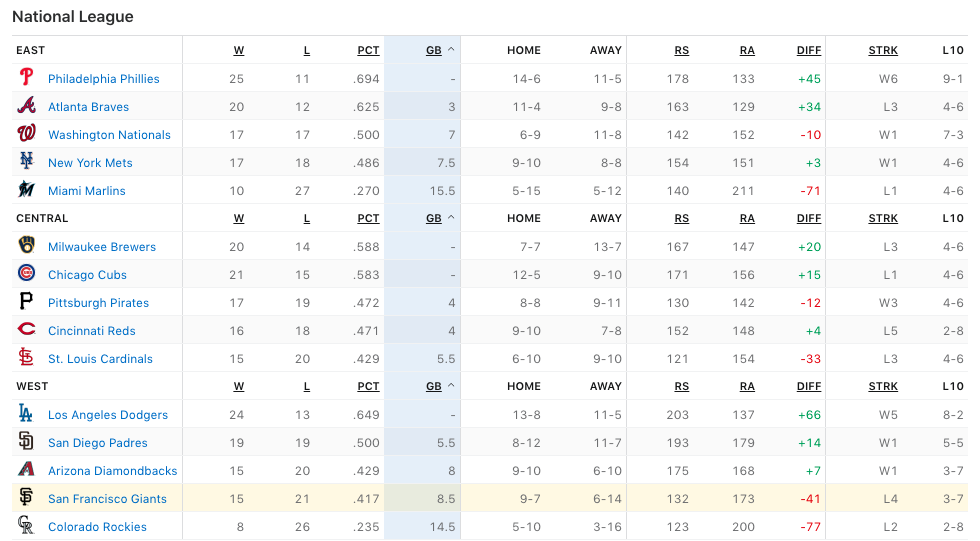Click the New York Mets logo
This screenshot has width=980, height=541.
(26, 162)
